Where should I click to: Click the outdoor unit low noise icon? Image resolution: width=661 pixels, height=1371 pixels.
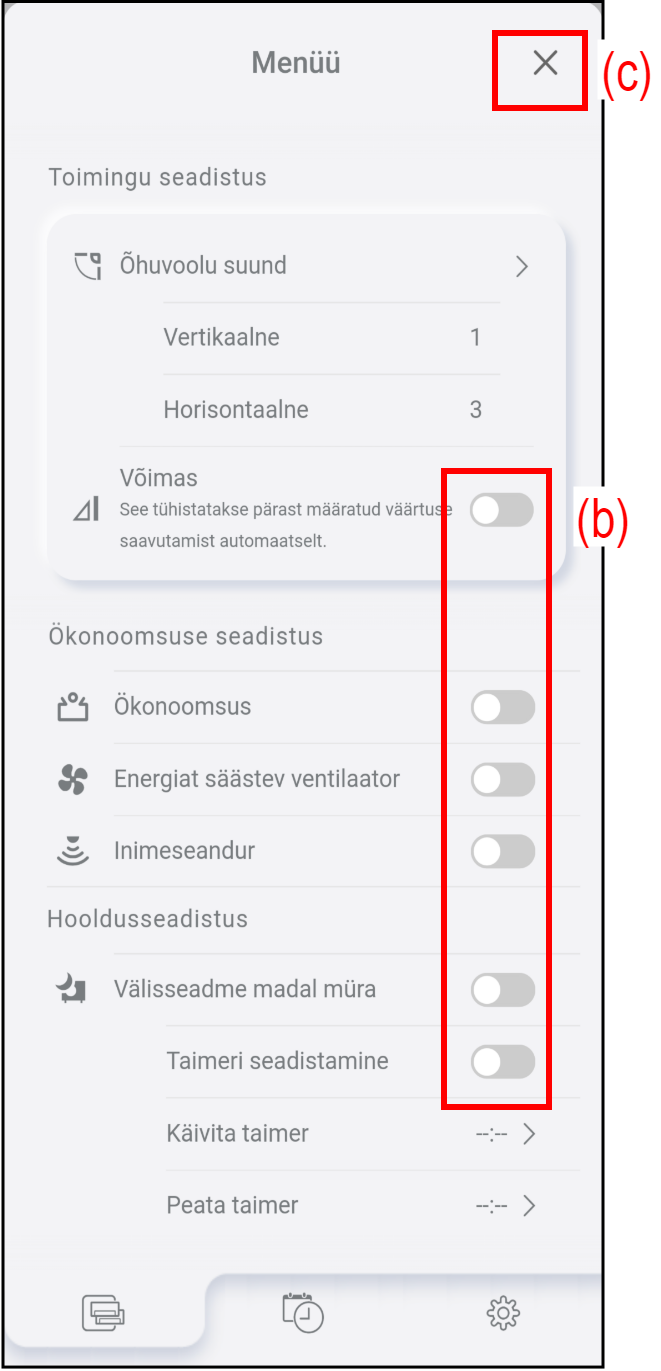73,990
